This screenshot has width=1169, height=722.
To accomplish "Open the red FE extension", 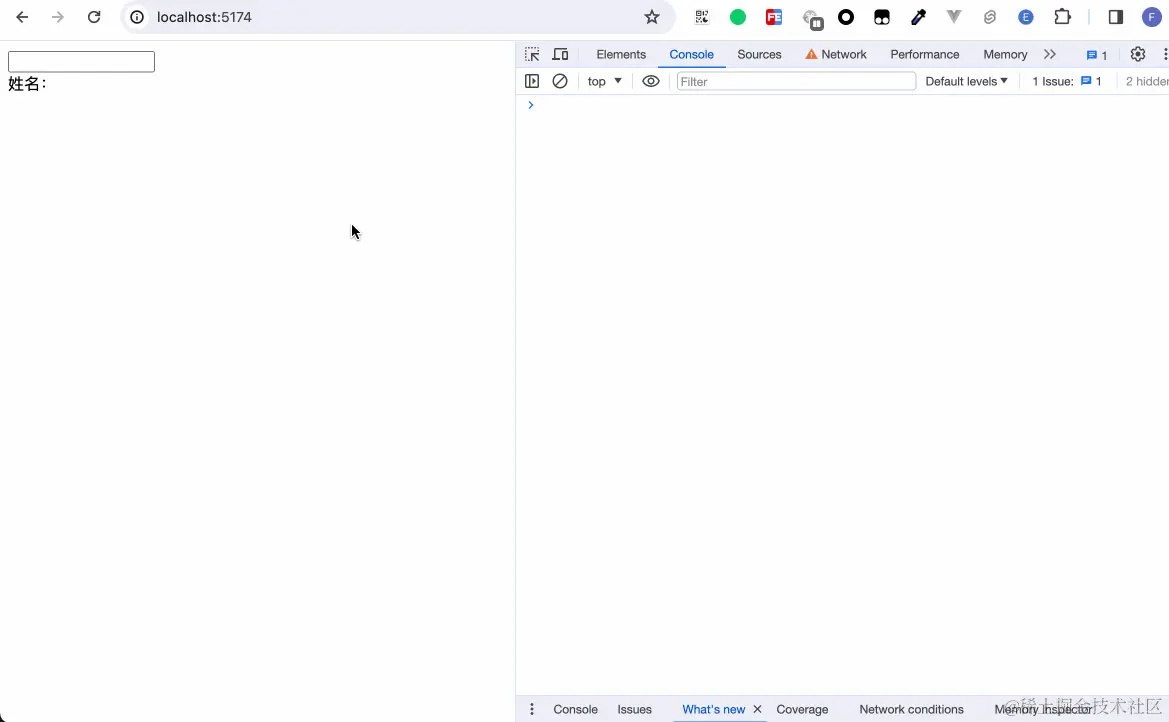I will point(774,17).
